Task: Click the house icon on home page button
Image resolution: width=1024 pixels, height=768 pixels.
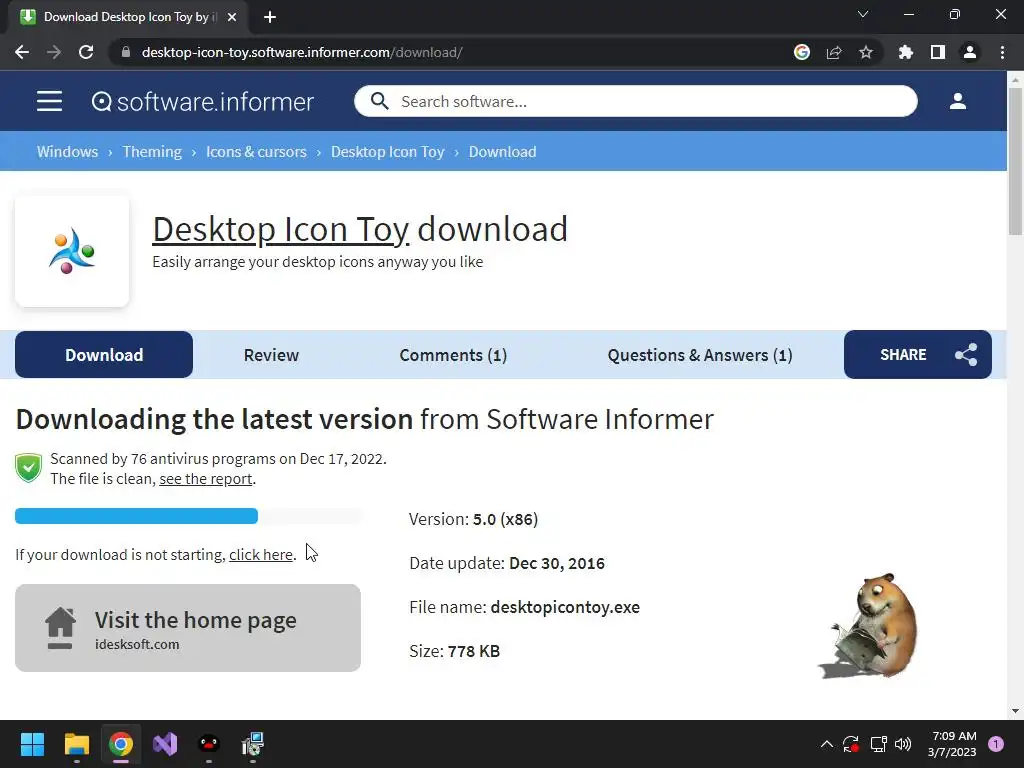Action: pyautogui.click(x=60, y=628)
